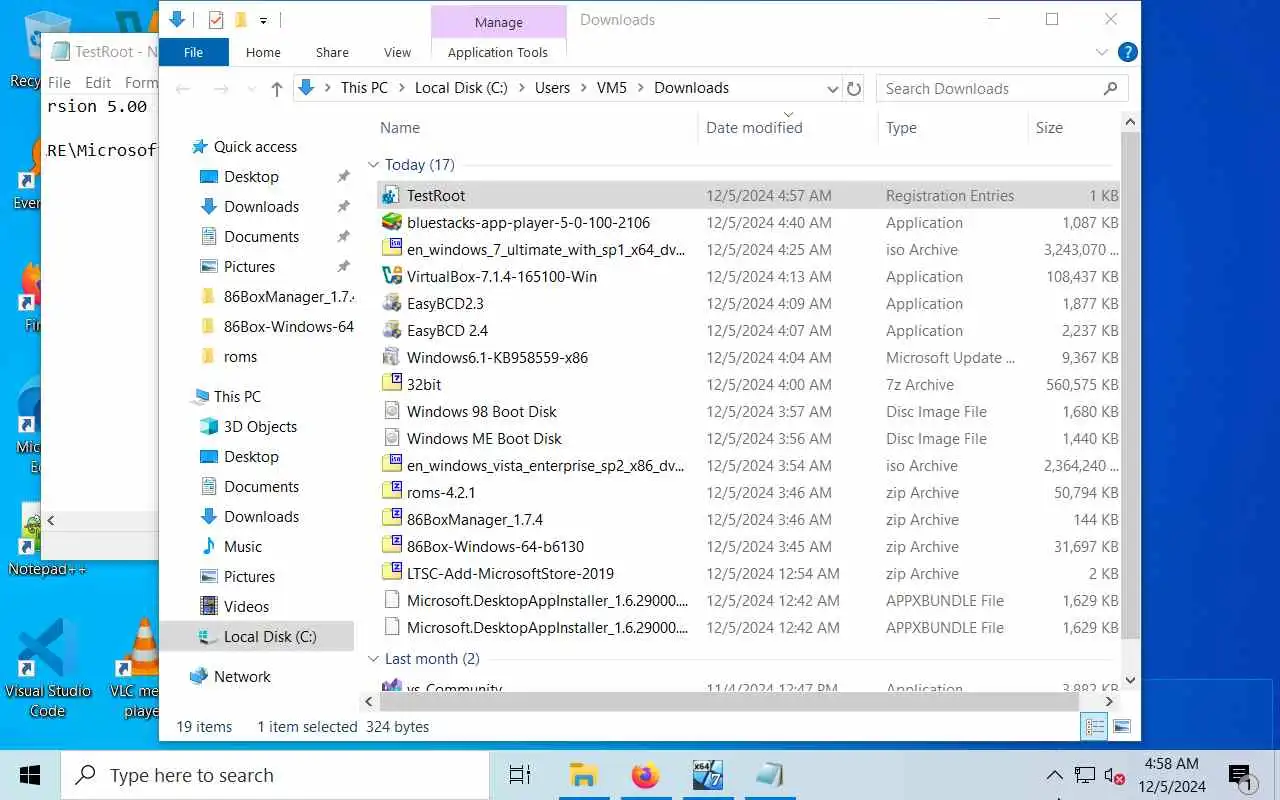The height and width of the screenshot is (800, 1280).
Task: Click Users in the address breadcrumb
Action: [552, 88]
